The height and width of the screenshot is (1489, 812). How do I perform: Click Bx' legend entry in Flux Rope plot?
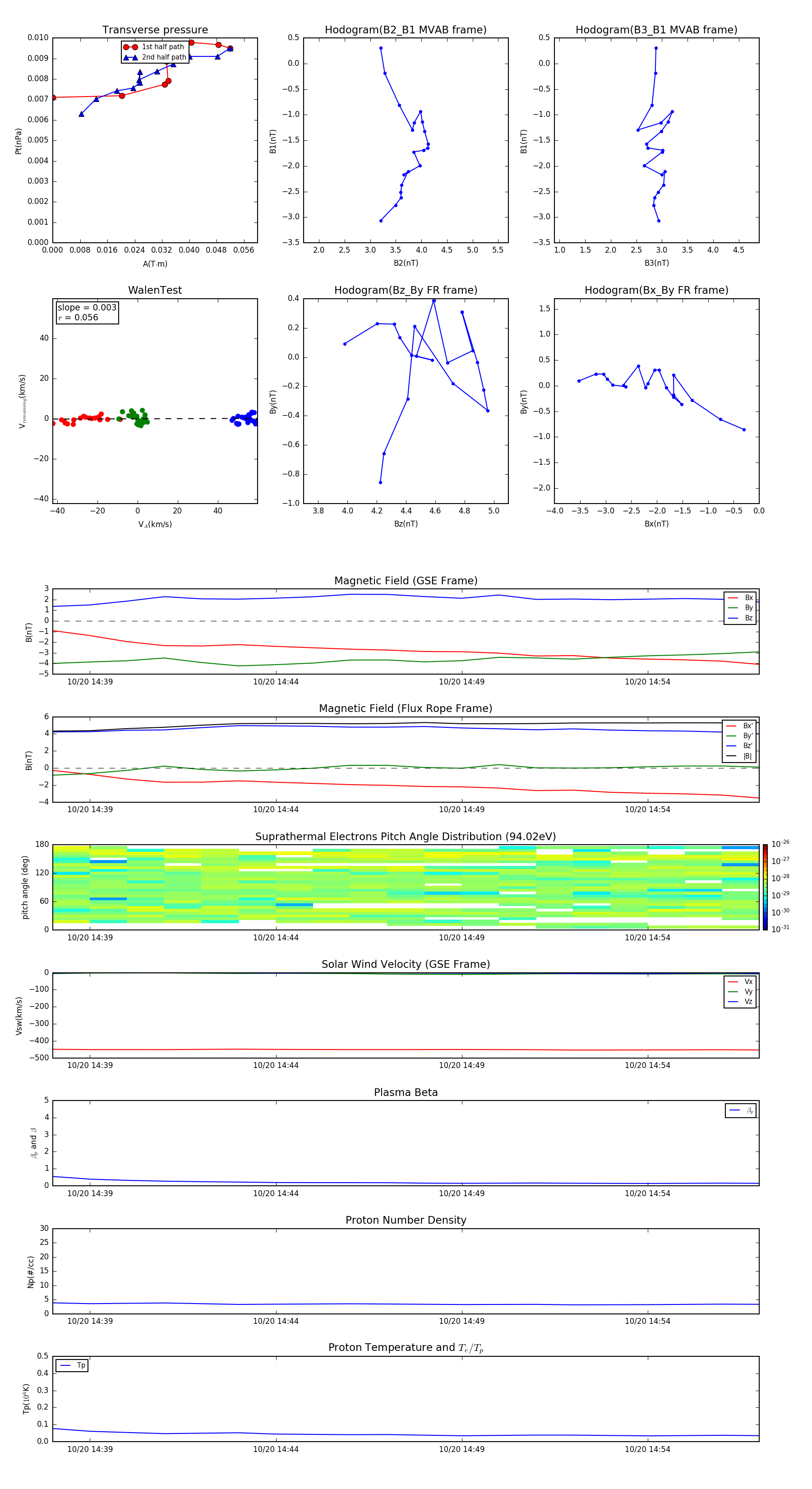tap(739, 726)
